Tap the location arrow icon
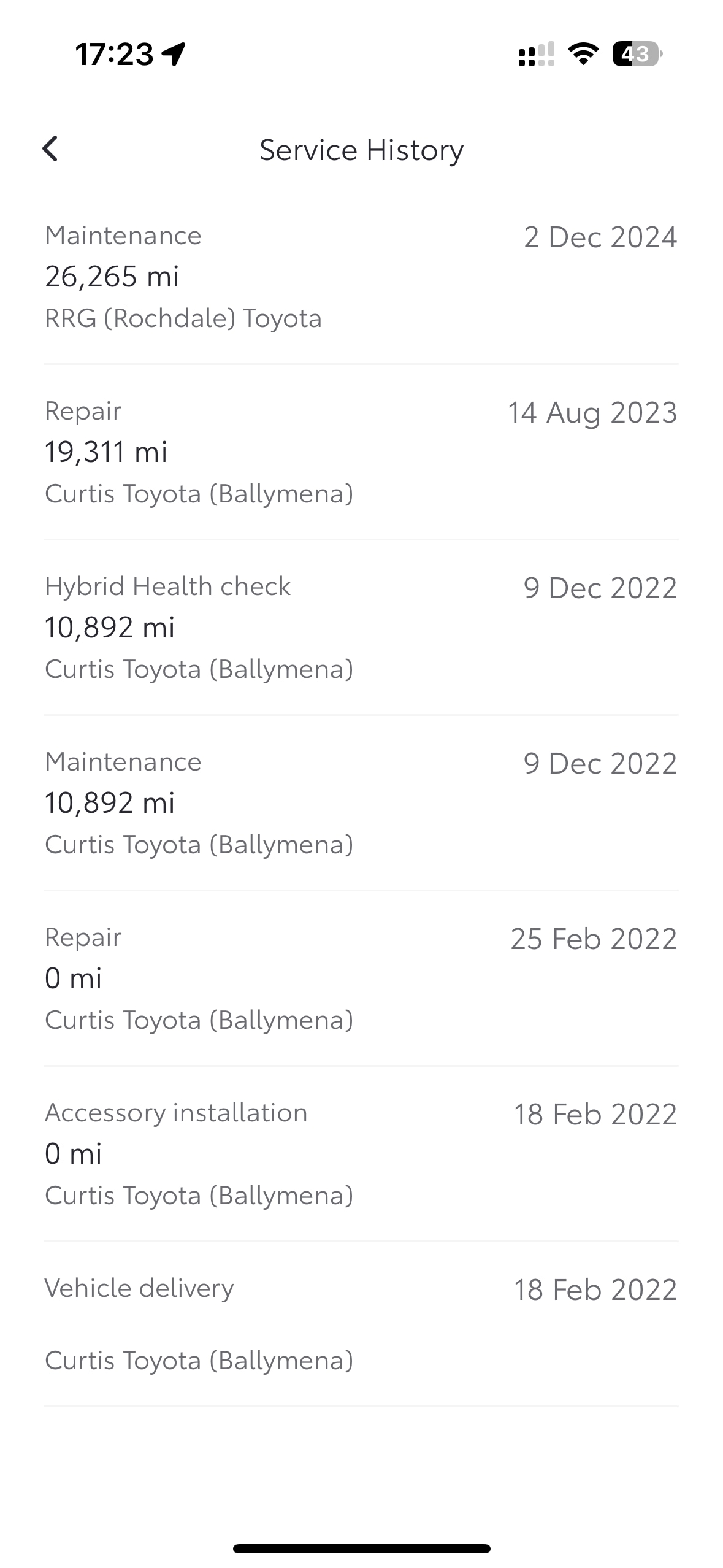723x1568 pixels. click(174, 54)
